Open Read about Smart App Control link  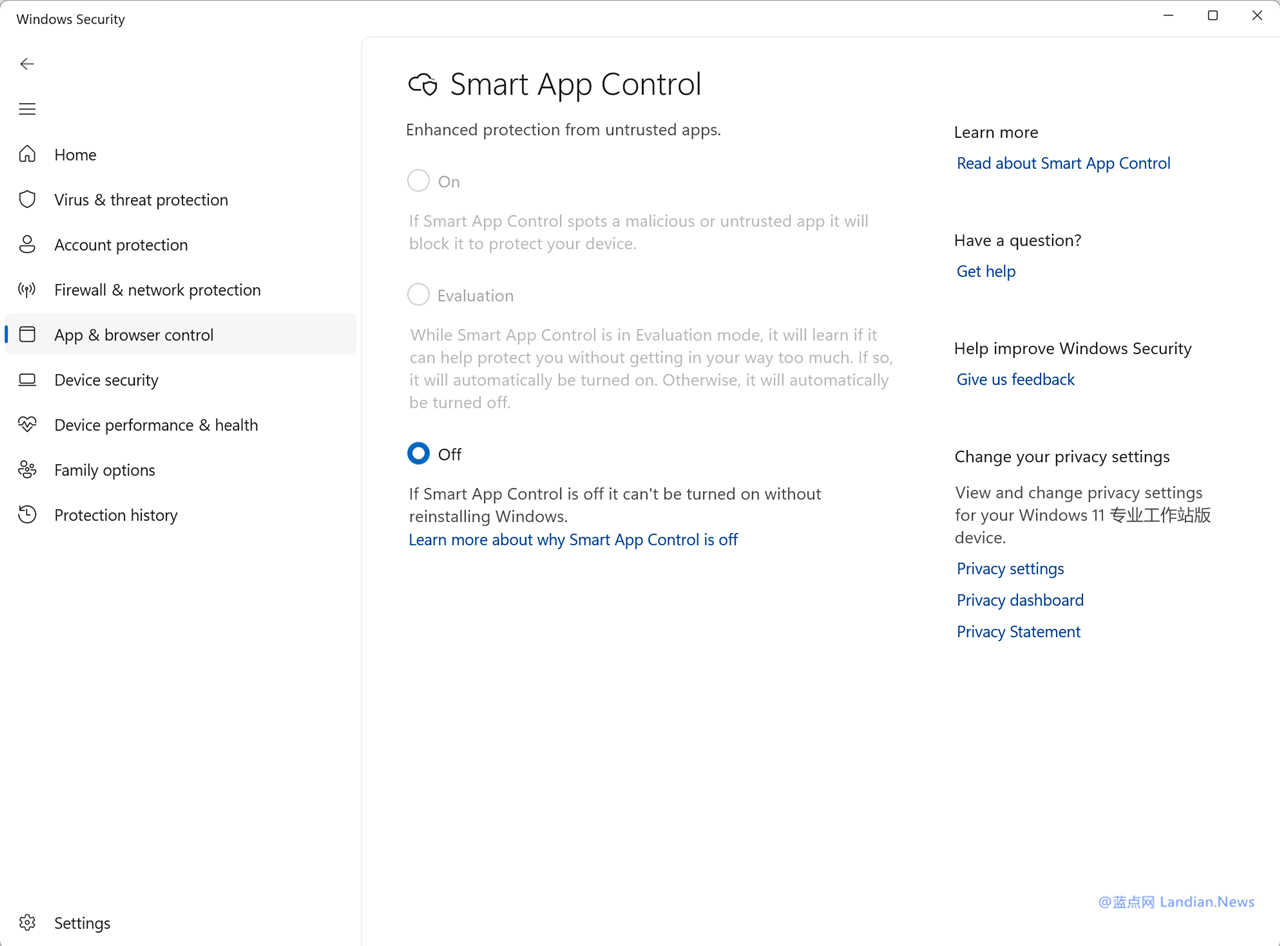[x=1063, y=163]
